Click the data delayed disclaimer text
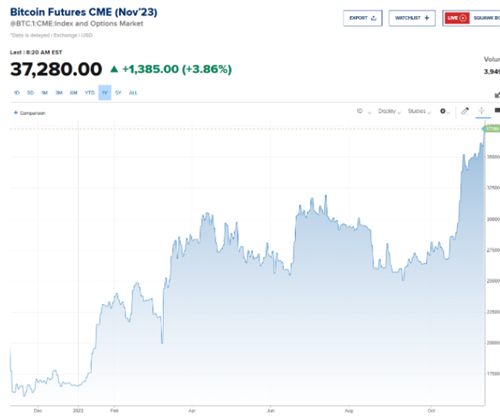The image size is (500, 416). click(x=51, y=35)
